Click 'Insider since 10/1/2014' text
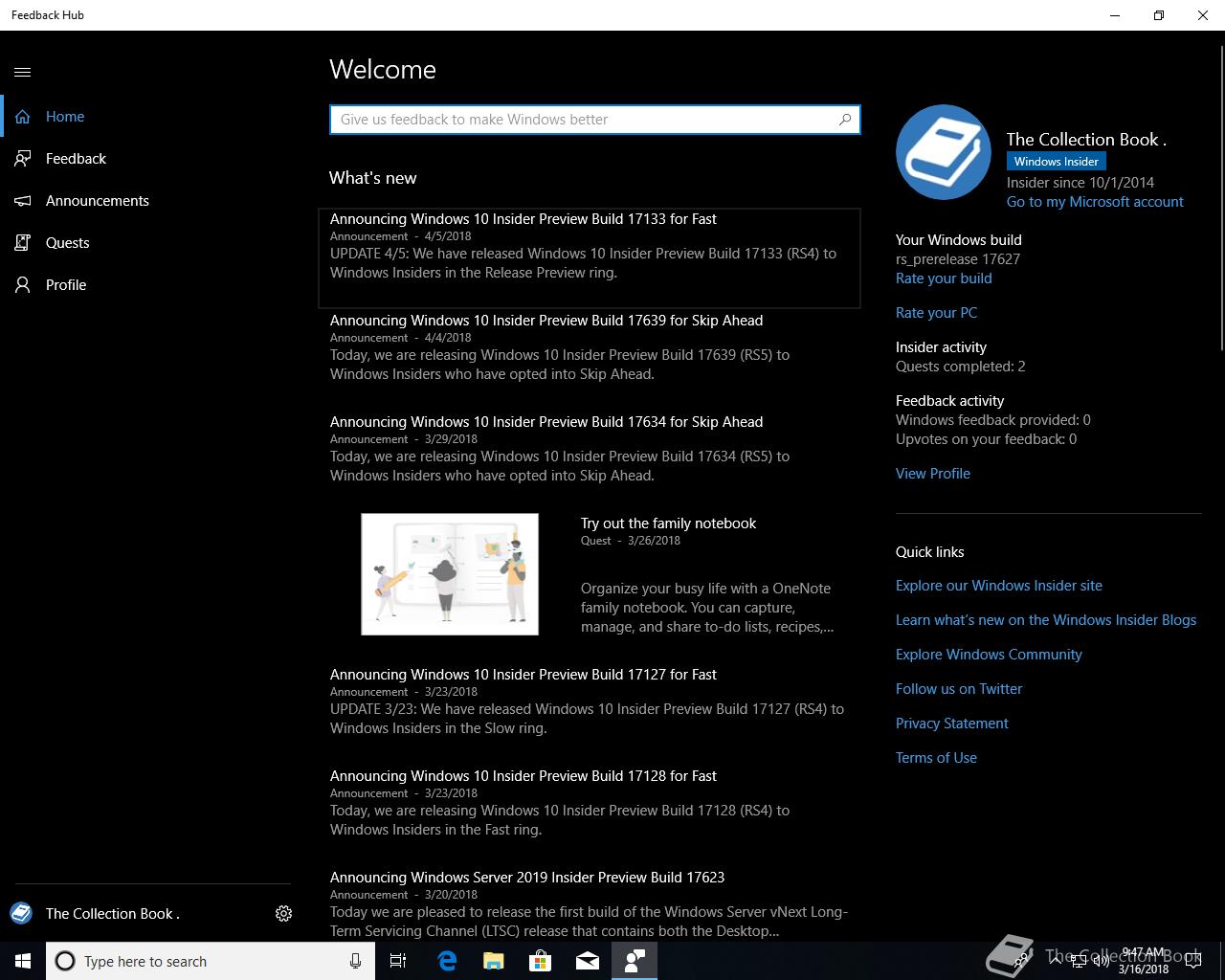 tap(1080, 183)
